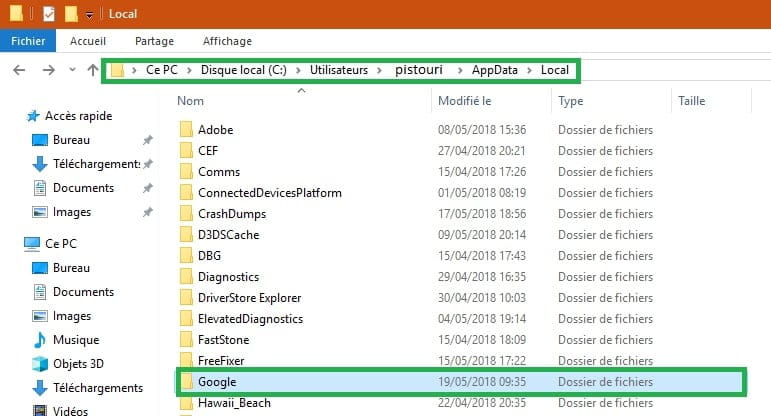Viewport: 771px width, 416px height.
Task: Go up one folder level arrow
Action: pos(92,70)
